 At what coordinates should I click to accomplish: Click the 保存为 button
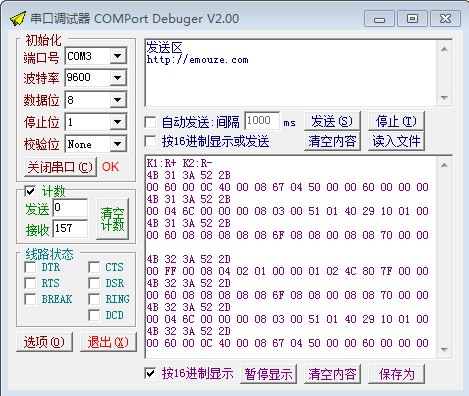tap(396, 374)
